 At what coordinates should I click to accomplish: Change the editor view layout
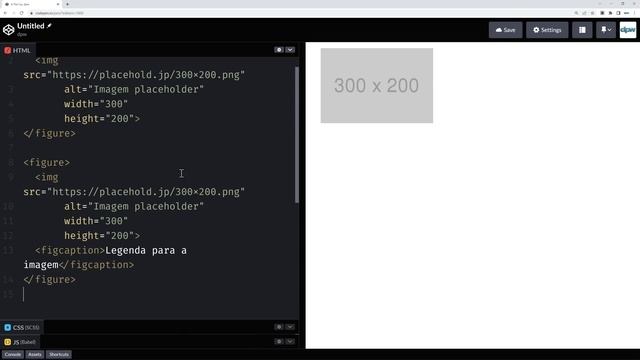click(x=582, y=30)
